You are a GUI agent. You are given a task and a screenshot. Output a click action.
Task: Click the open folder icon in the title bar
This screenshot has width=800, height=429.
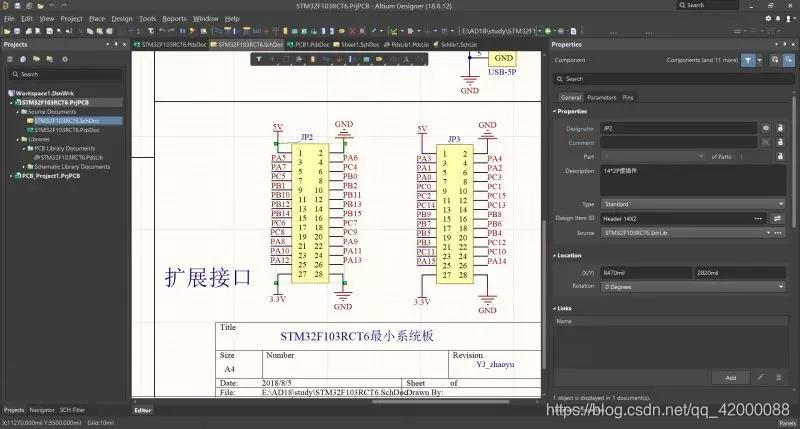(x=40, y=6)
